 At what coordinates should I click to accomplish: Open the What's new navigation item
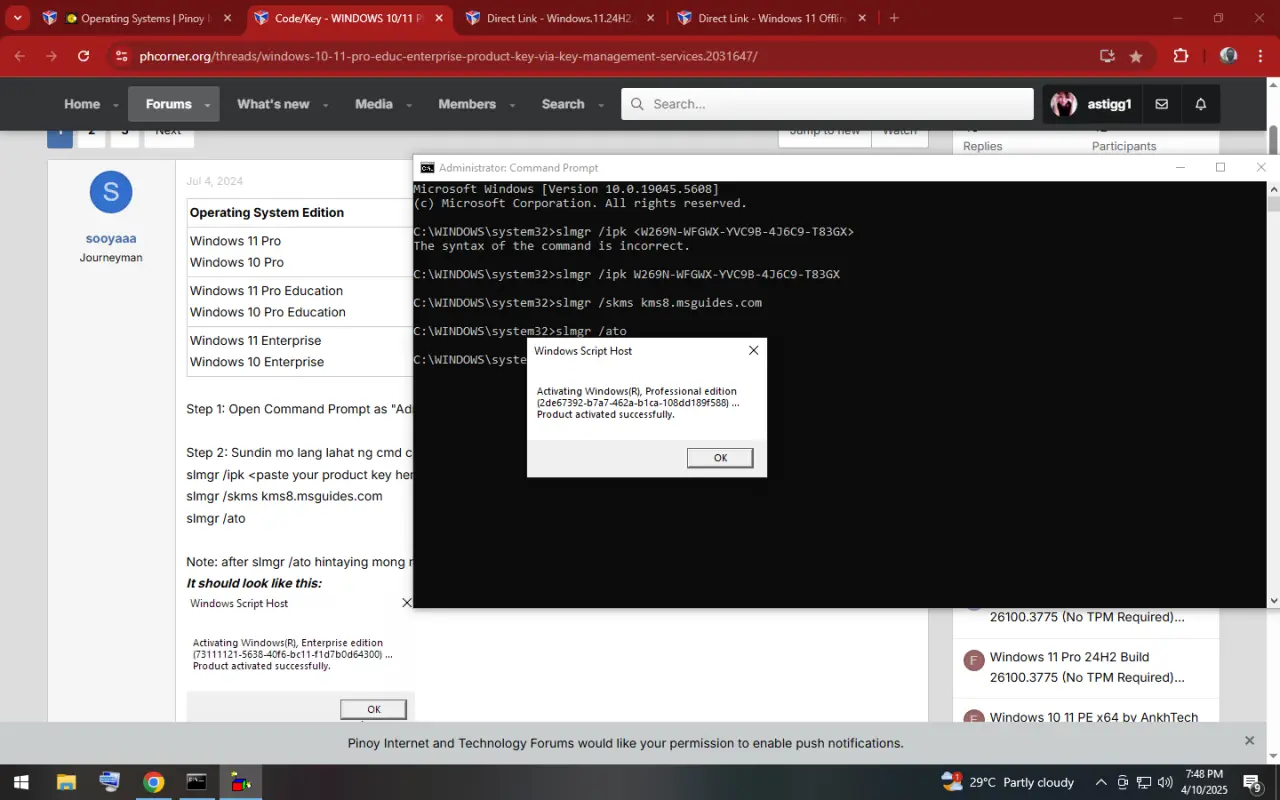273,104
